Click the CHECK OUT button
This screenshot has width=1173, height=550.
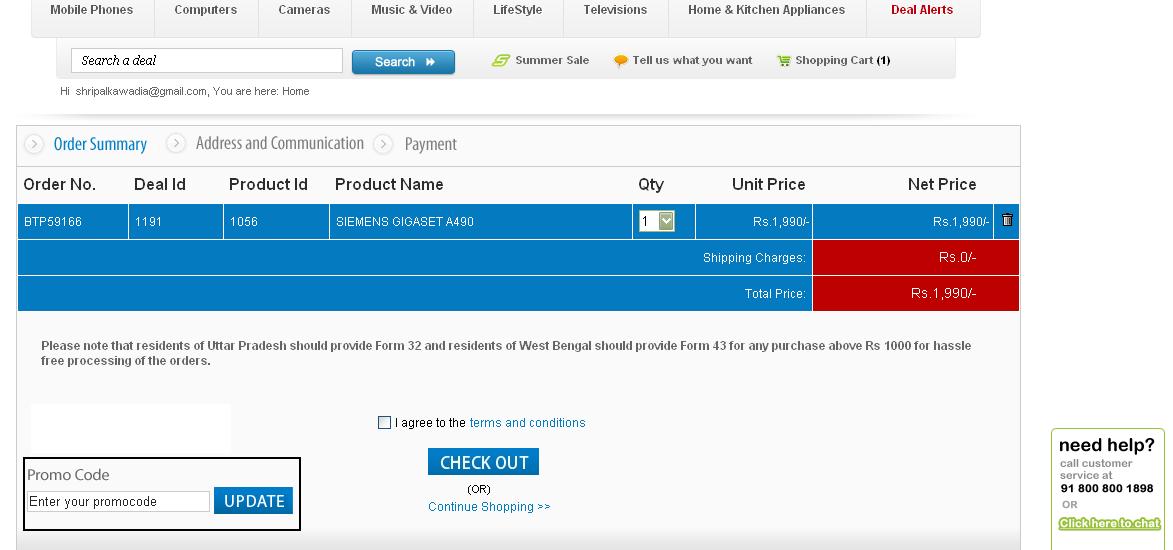(483, 462)
